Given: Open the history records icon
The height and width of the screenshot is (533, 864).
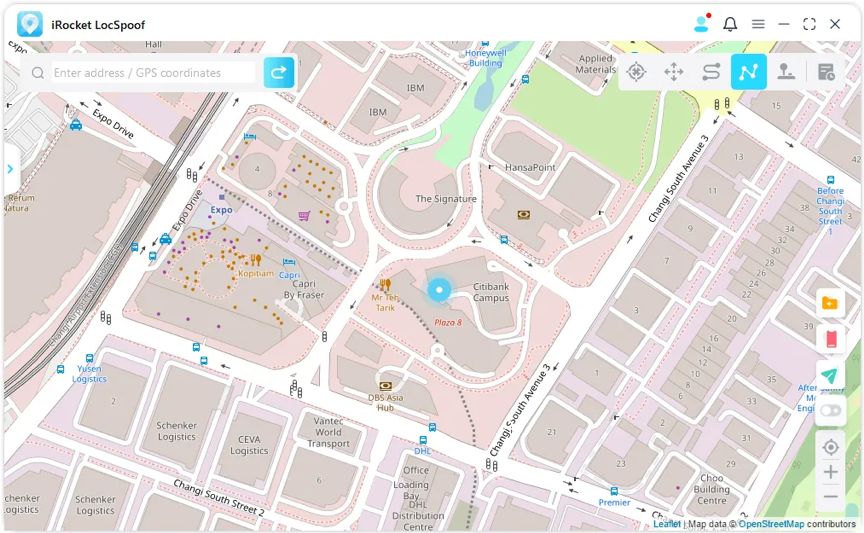Looking at the screenshot, I should coord(826,72).
